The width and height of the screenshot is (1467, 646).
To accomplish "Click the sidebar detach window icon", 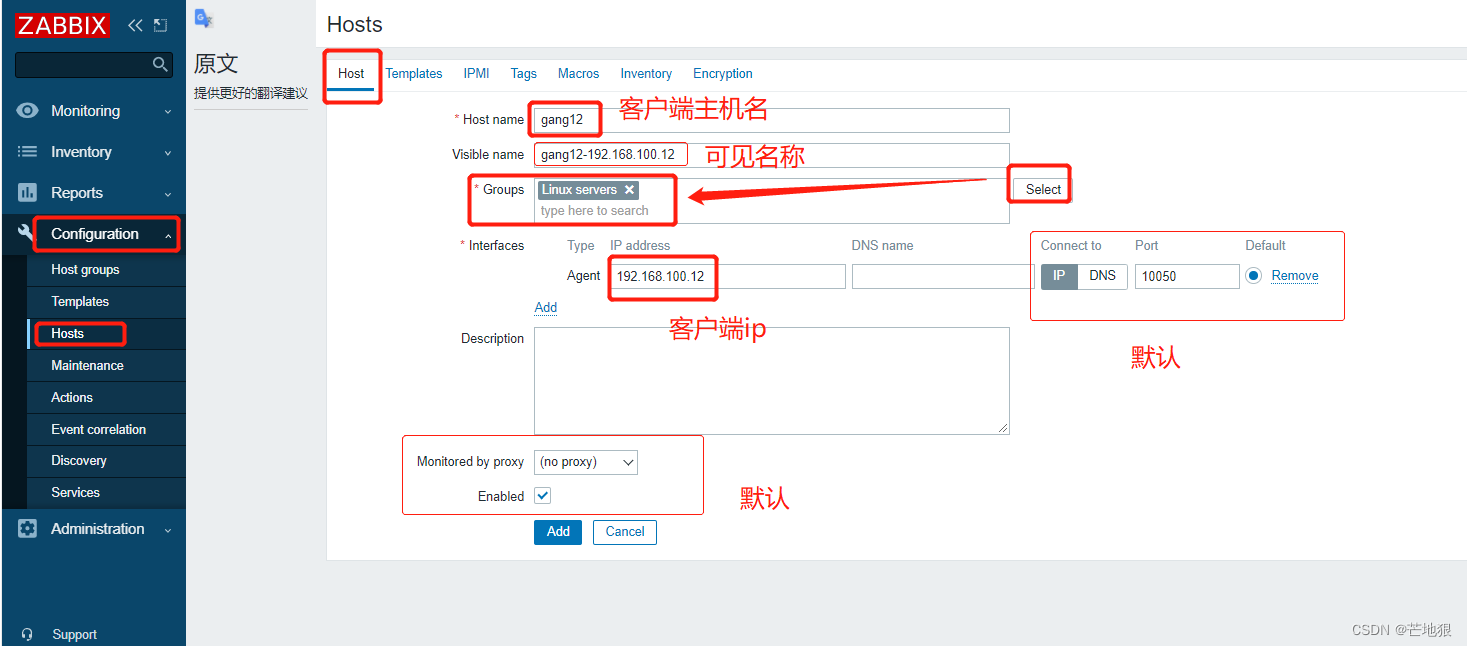I will [160, 25].
